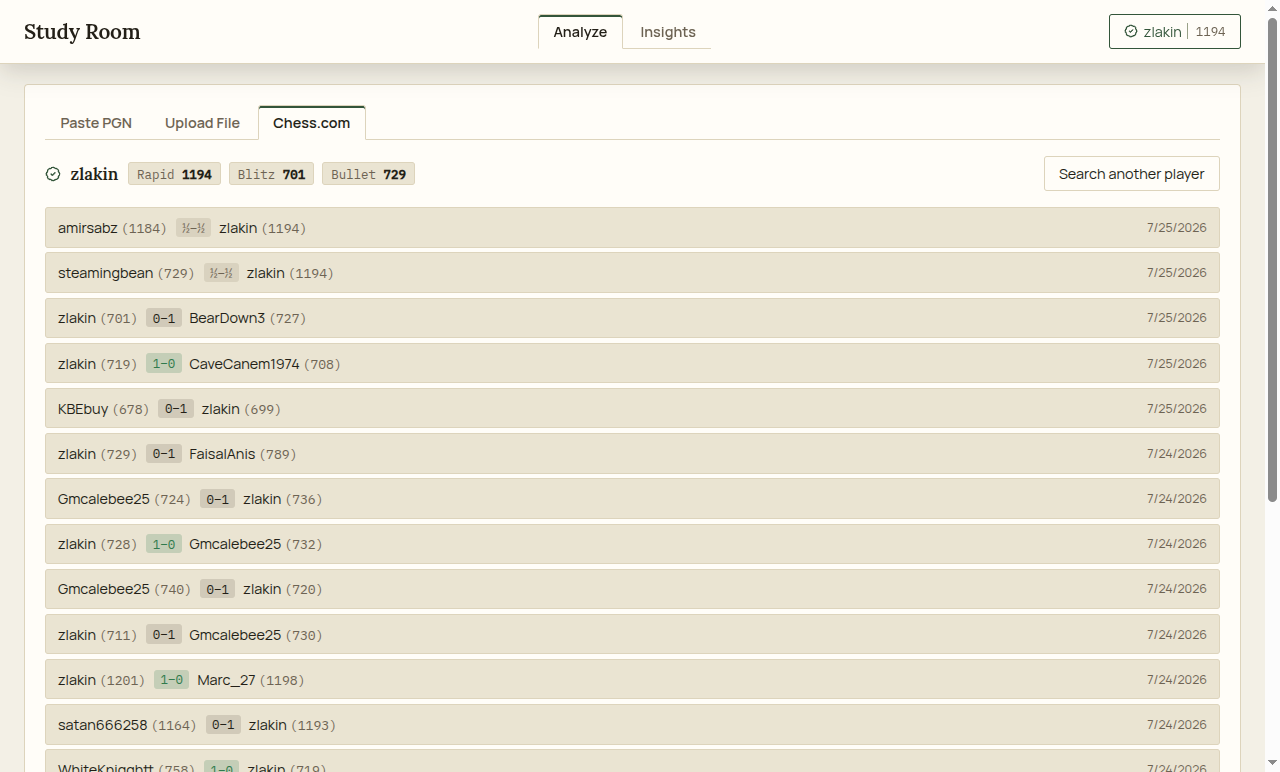Open the Paste PGN tab
This screenshot has height=772, width=1280.
(96, 123)
